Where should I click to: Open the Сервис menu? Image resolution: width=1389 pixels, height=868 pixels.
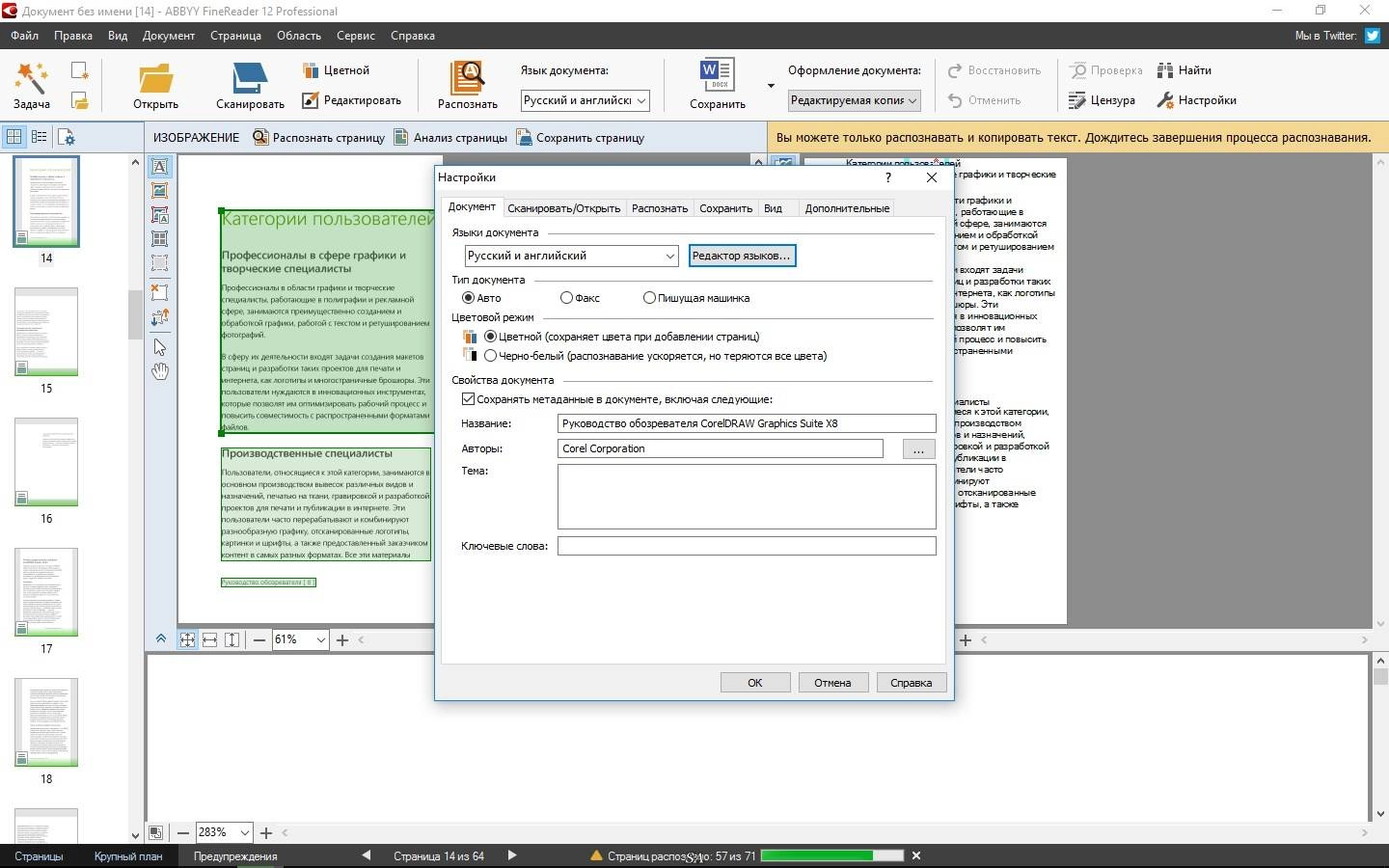click(x=356, y=36)
